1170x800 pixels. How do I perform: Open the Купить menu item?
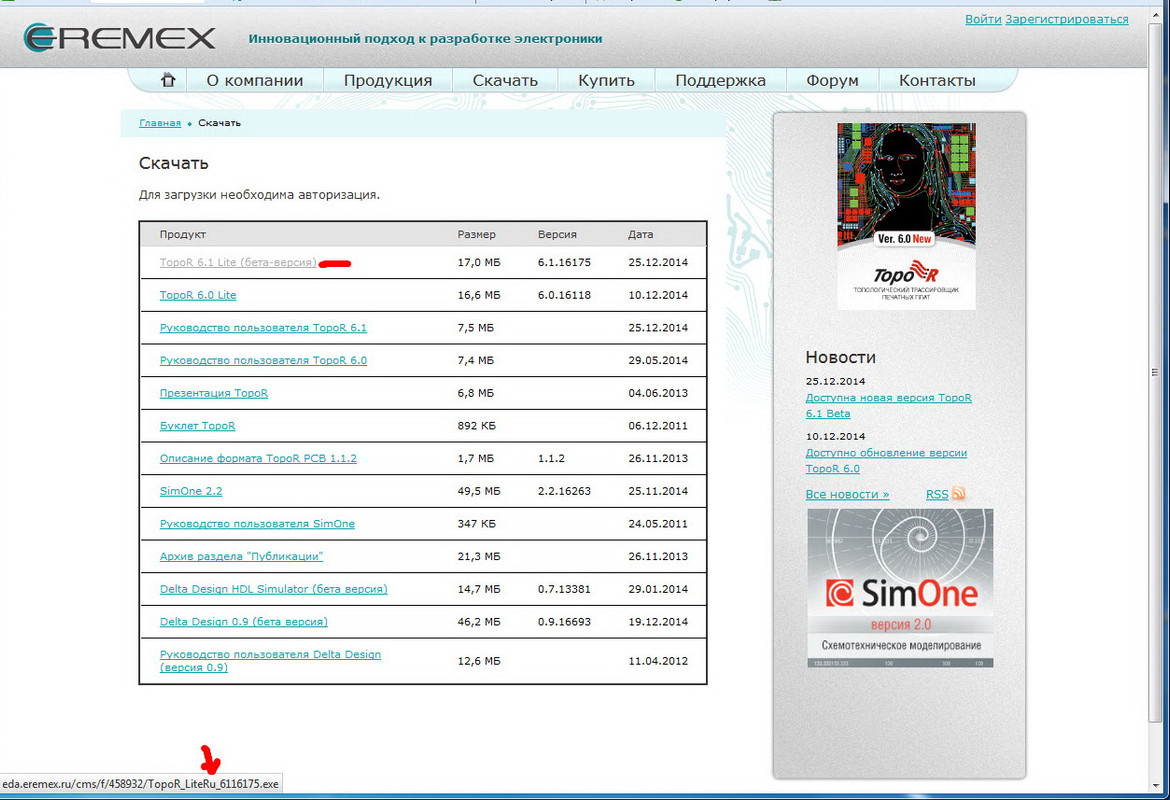click(606, 81)
